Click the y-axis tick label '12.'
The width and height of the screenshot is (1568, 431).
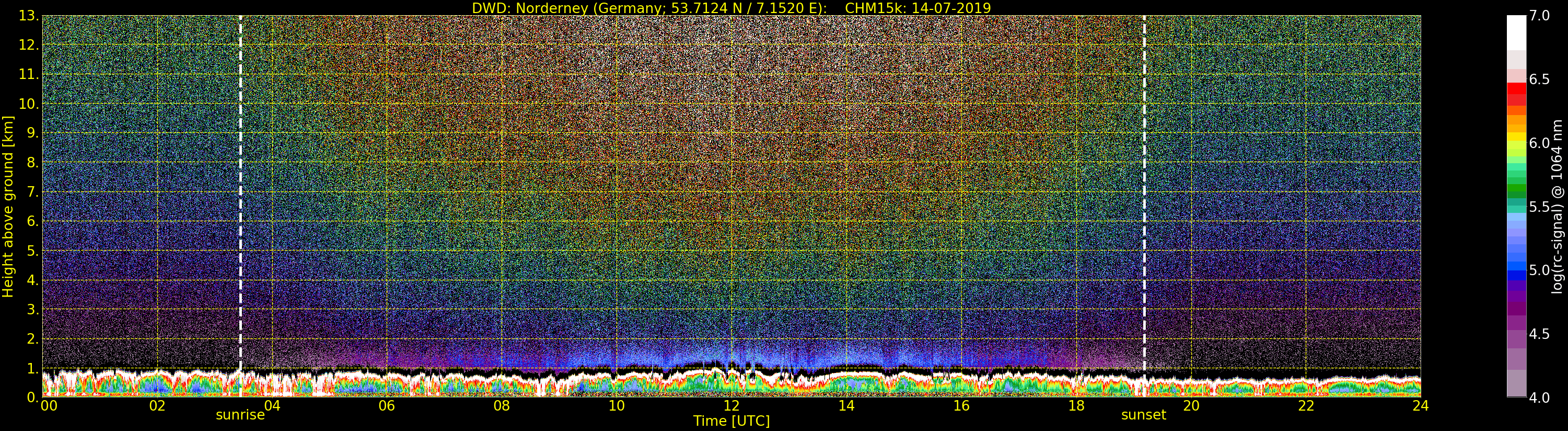(x=29, y=46)
